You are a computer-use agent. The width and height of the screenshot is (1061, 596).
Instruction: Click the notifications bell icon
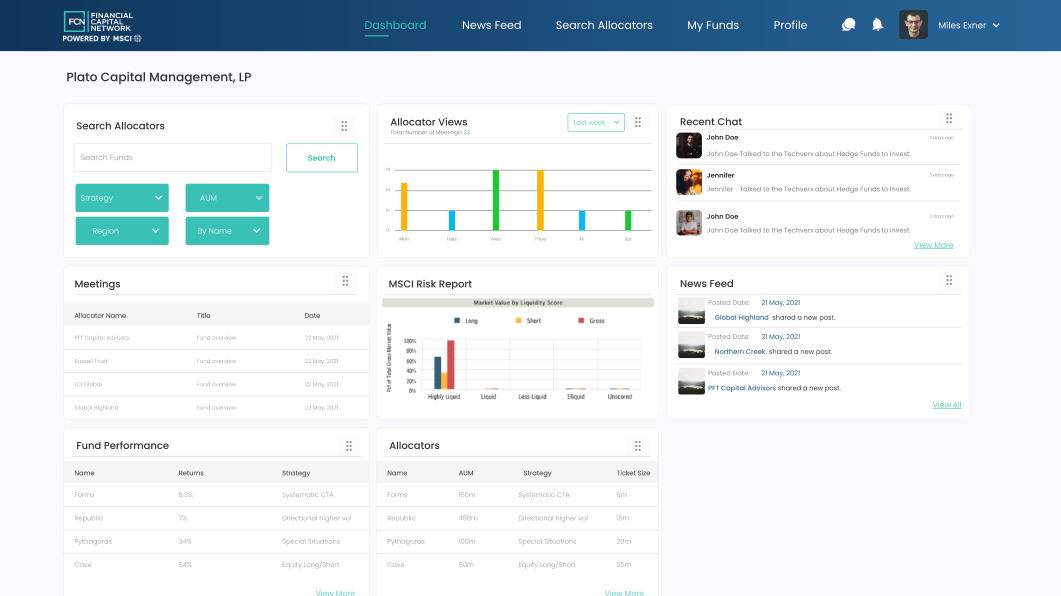(877, 25)
